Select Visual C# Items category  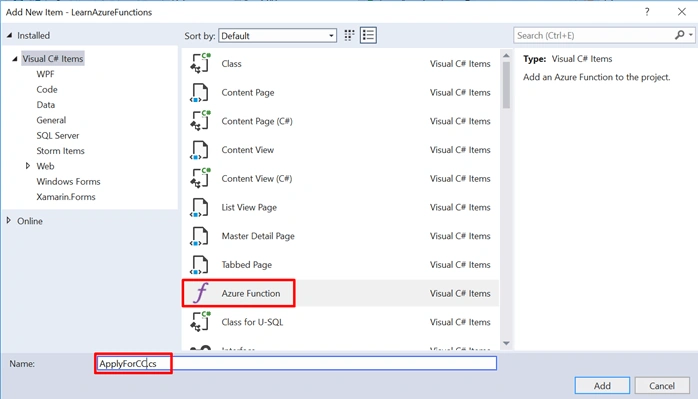click(x=53, y=59)
